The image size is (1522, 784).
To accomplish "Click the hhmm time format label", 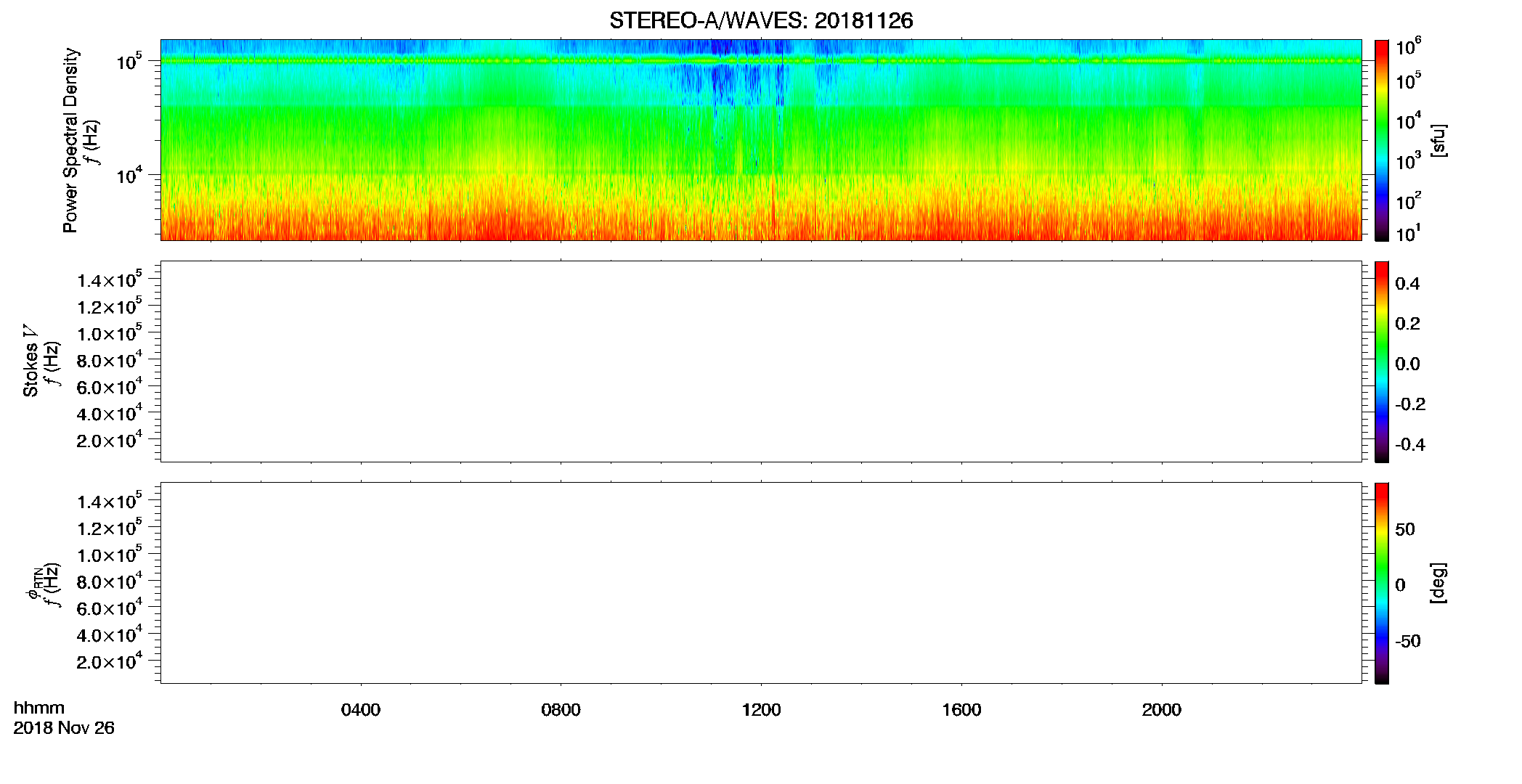I will (39, 708).
